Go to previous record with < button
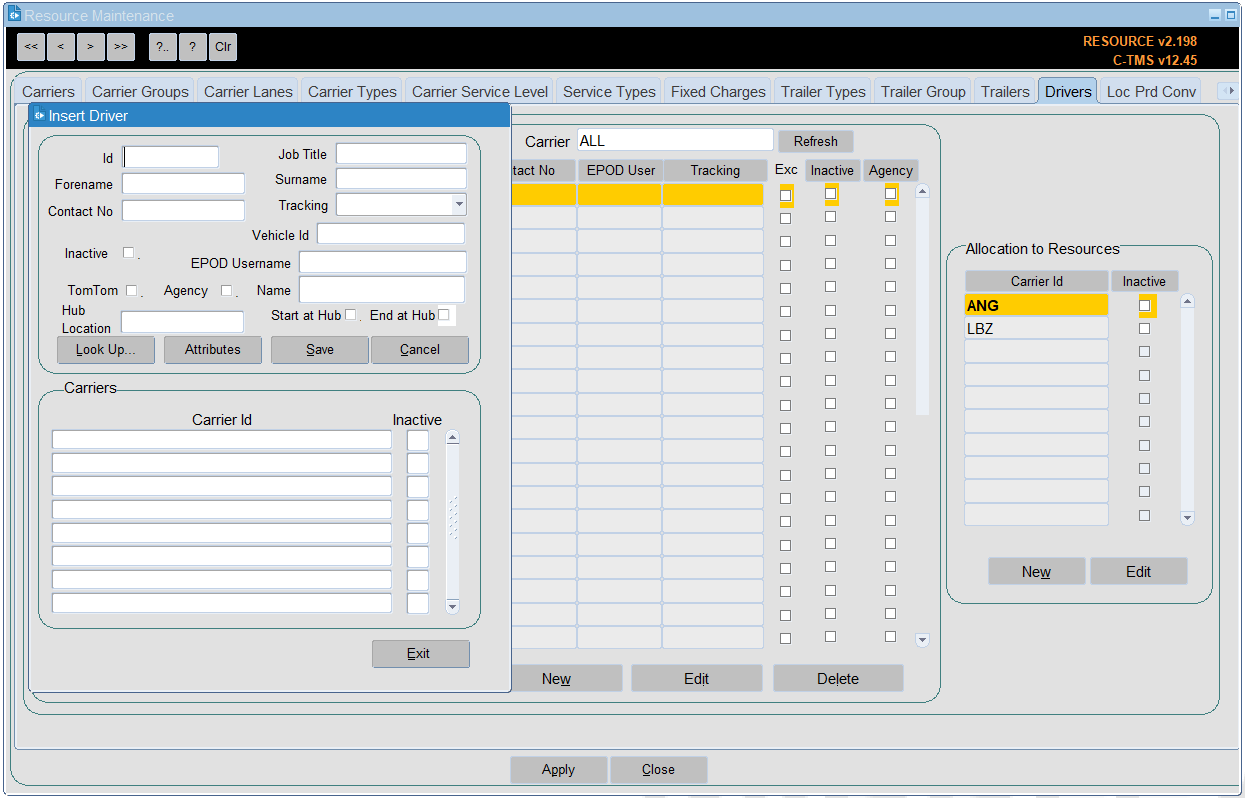 pyautogui.click(x=61, y=47)
